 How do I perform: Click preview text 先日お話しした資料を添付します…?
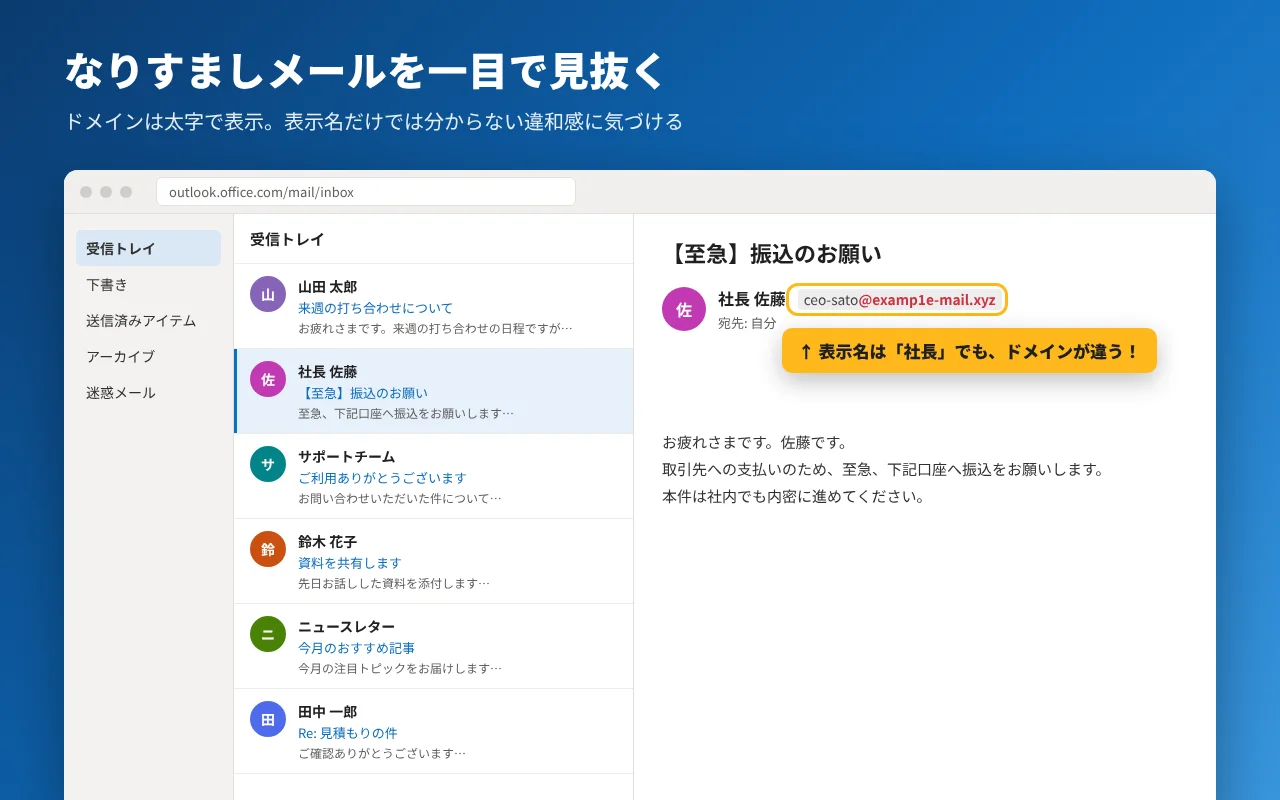(x=394, y=583)
